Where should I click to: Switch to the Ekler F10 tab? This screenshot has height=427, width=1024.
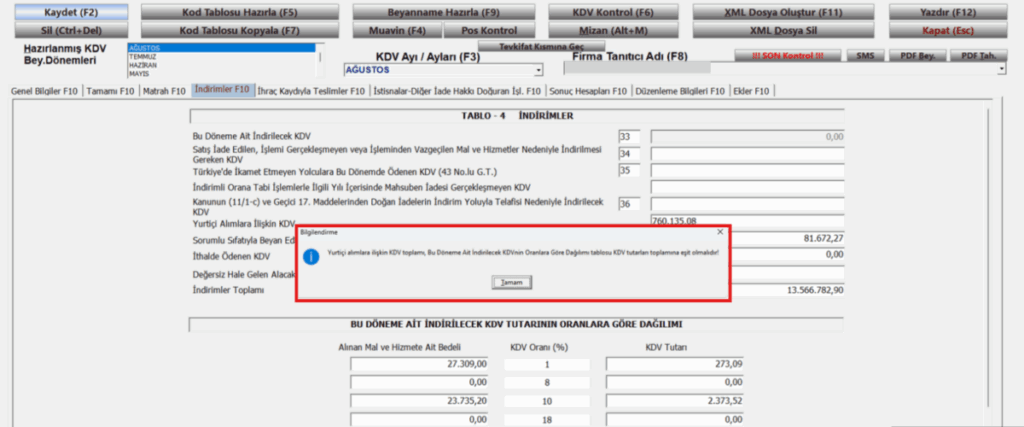click(752, 91)
